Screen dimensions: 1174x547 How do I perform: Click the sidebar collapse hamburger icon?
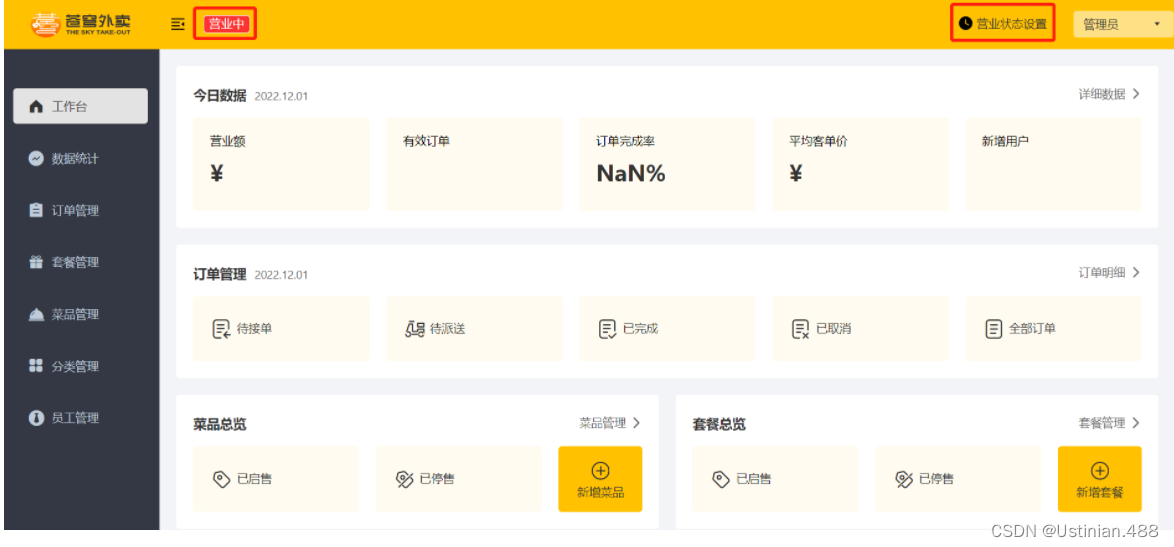(177, 24)
